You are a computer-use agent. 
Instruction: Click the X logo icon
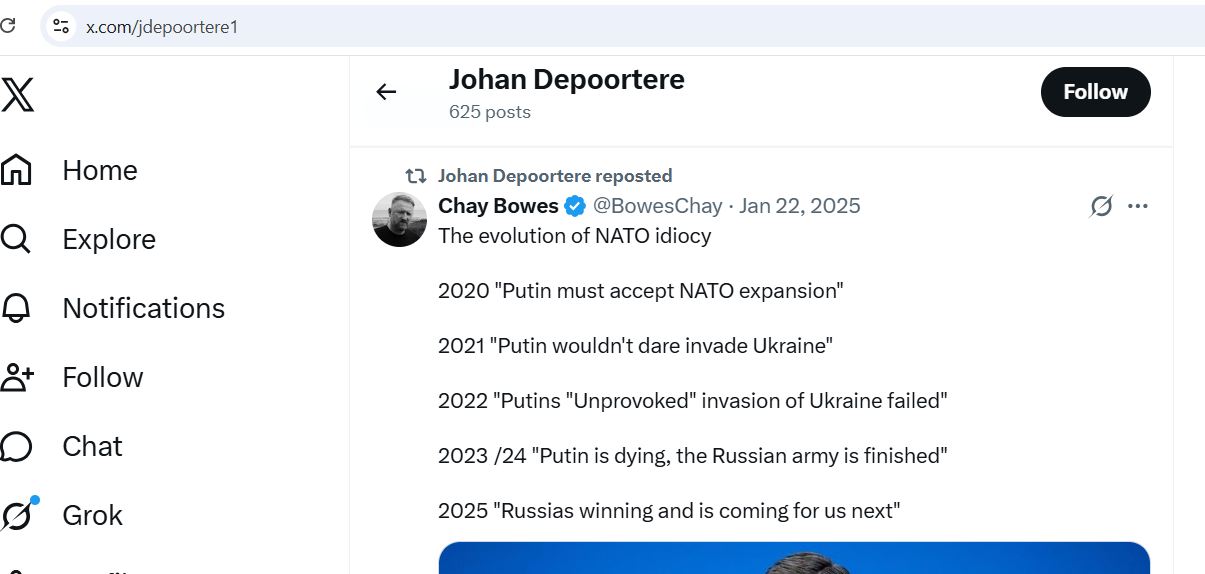18,95
